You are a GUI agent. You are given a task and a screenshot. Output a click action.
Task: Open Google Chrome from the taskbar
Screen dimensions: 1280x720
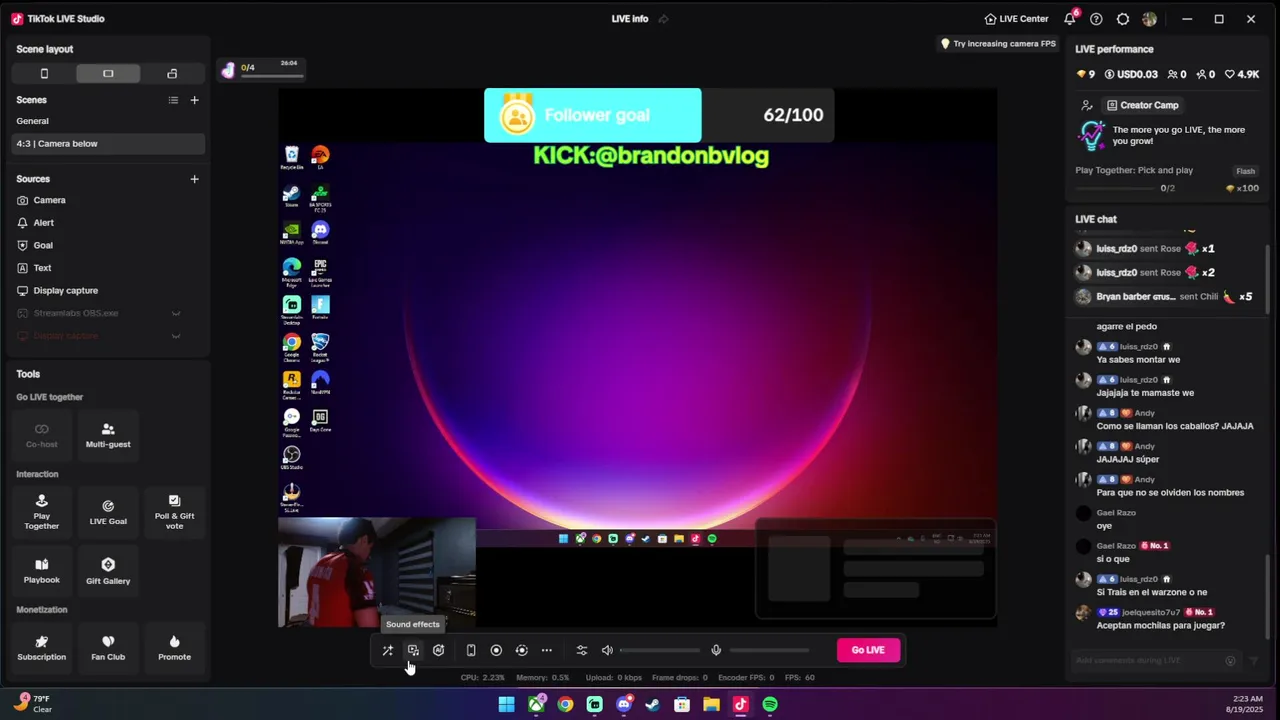(x=566, y=705)
